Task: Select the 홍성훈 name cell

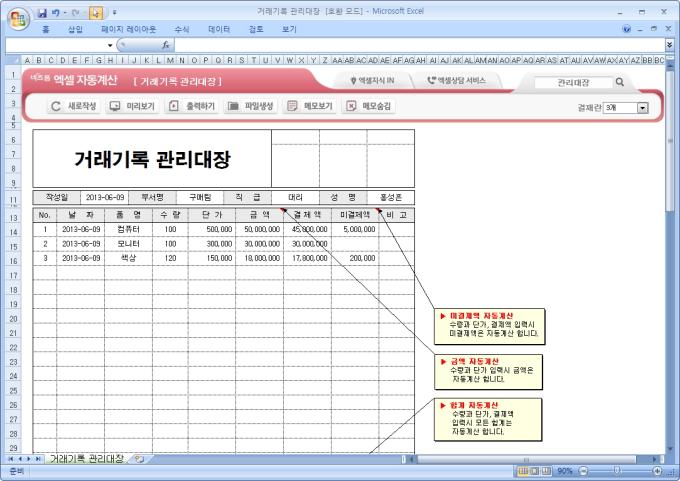Action: (391, 198)
